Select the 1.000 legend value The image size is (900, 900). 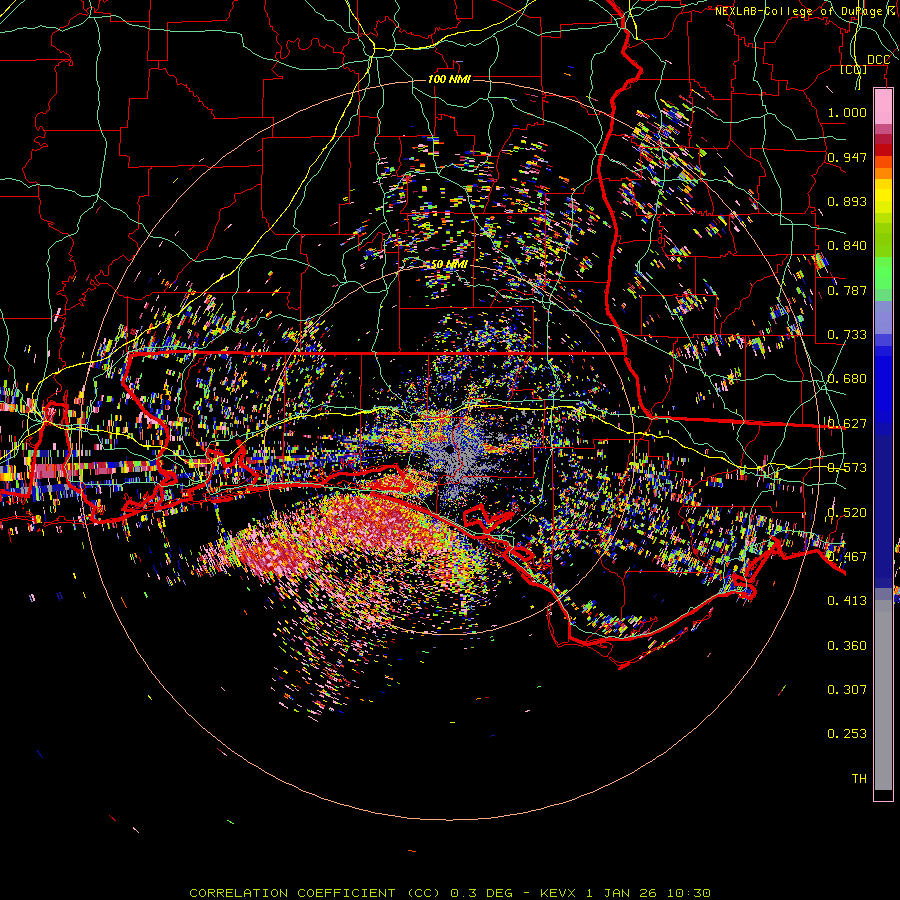pos(847,112)
